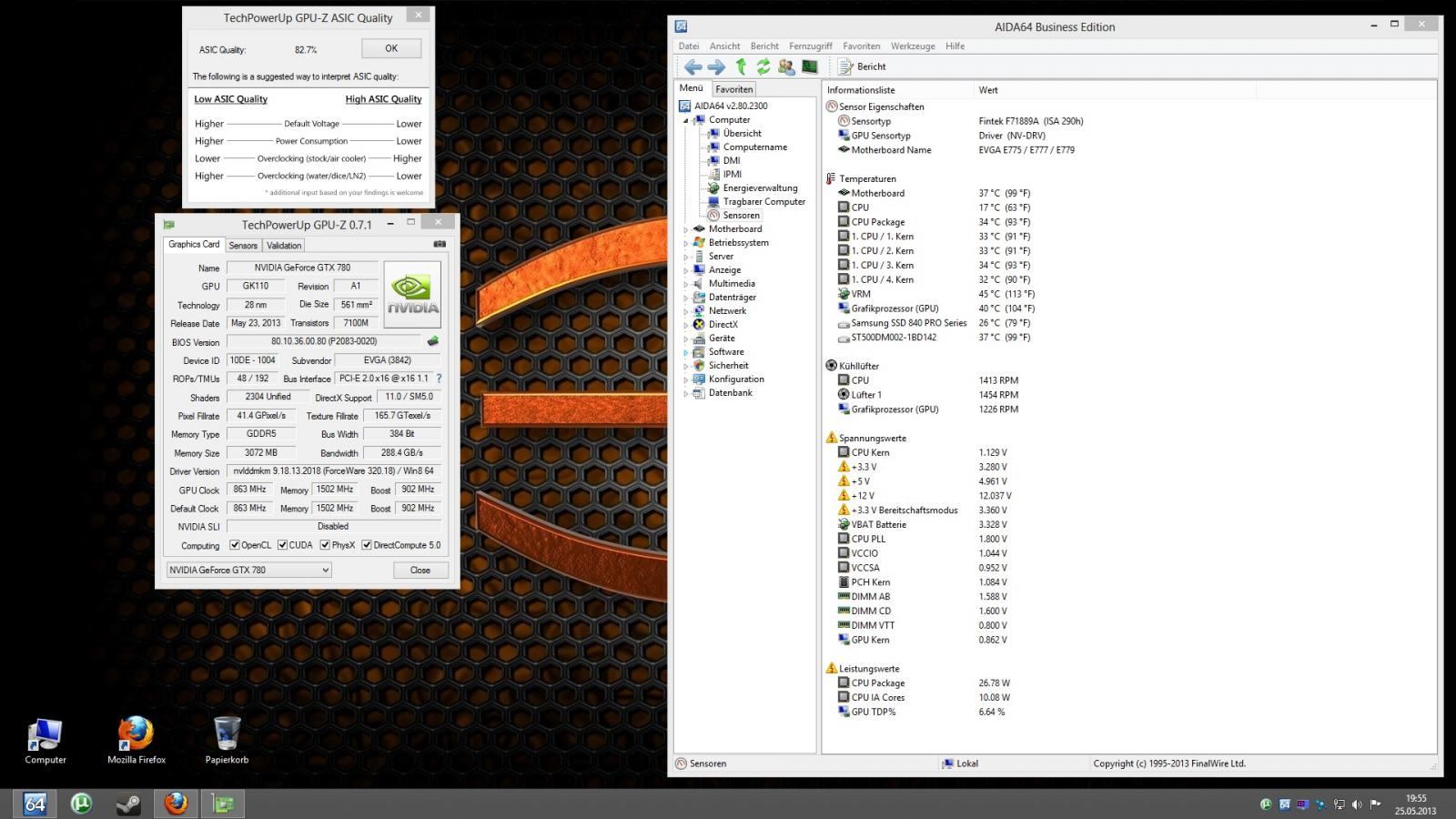Open Action Center flag tray icon

1375,804
